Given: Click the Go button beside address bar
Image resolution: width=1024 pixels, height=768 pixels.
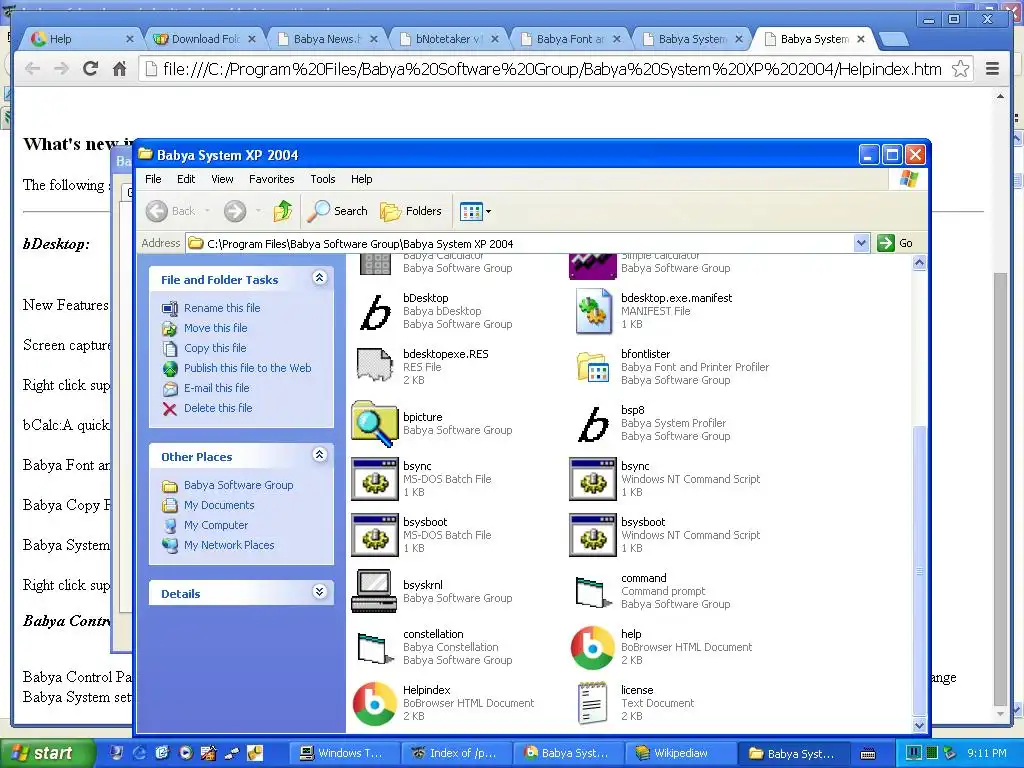Looking at the screenshot, I should coord(895,243).
